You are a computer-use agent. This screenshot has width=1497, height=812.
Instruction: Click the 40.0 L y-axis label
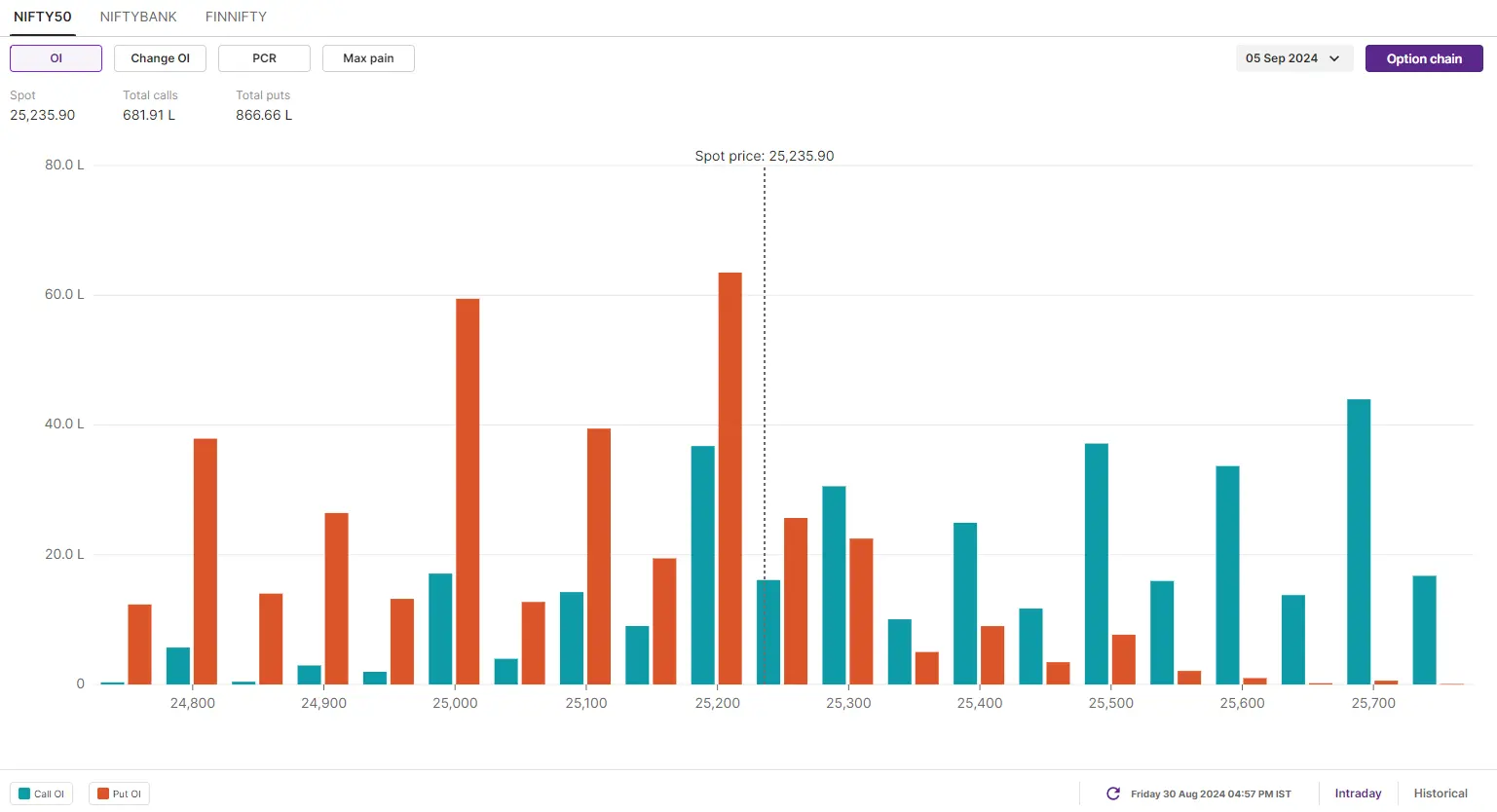64,424
